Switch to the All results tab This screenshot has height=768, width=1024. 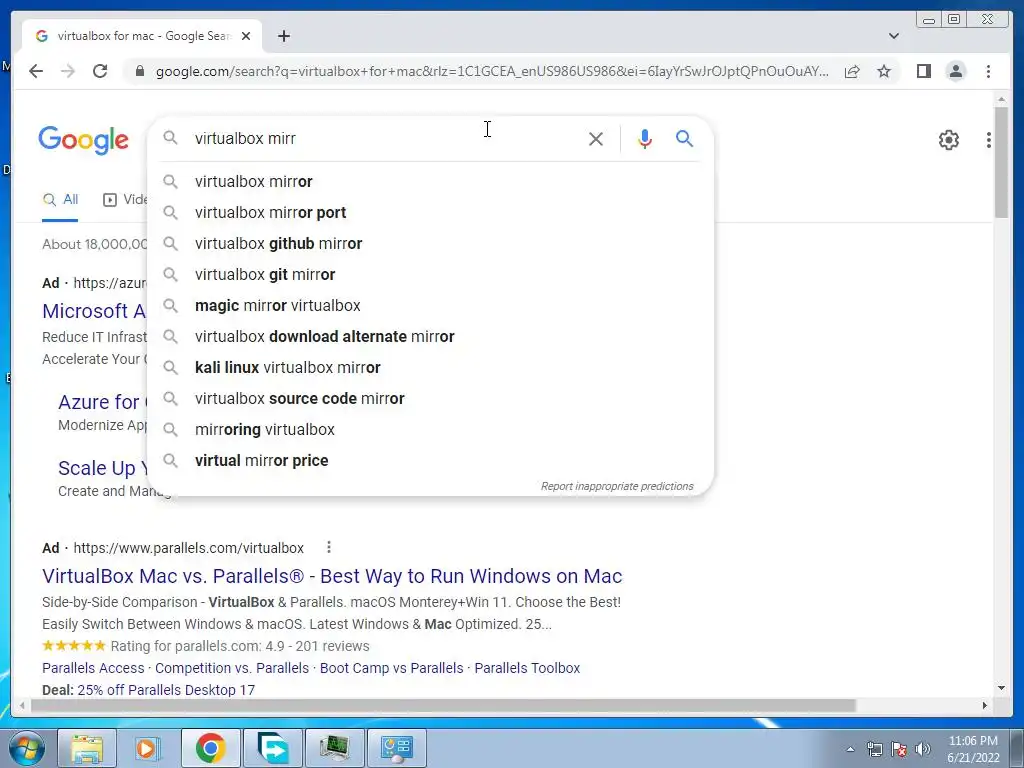point(60,200)
